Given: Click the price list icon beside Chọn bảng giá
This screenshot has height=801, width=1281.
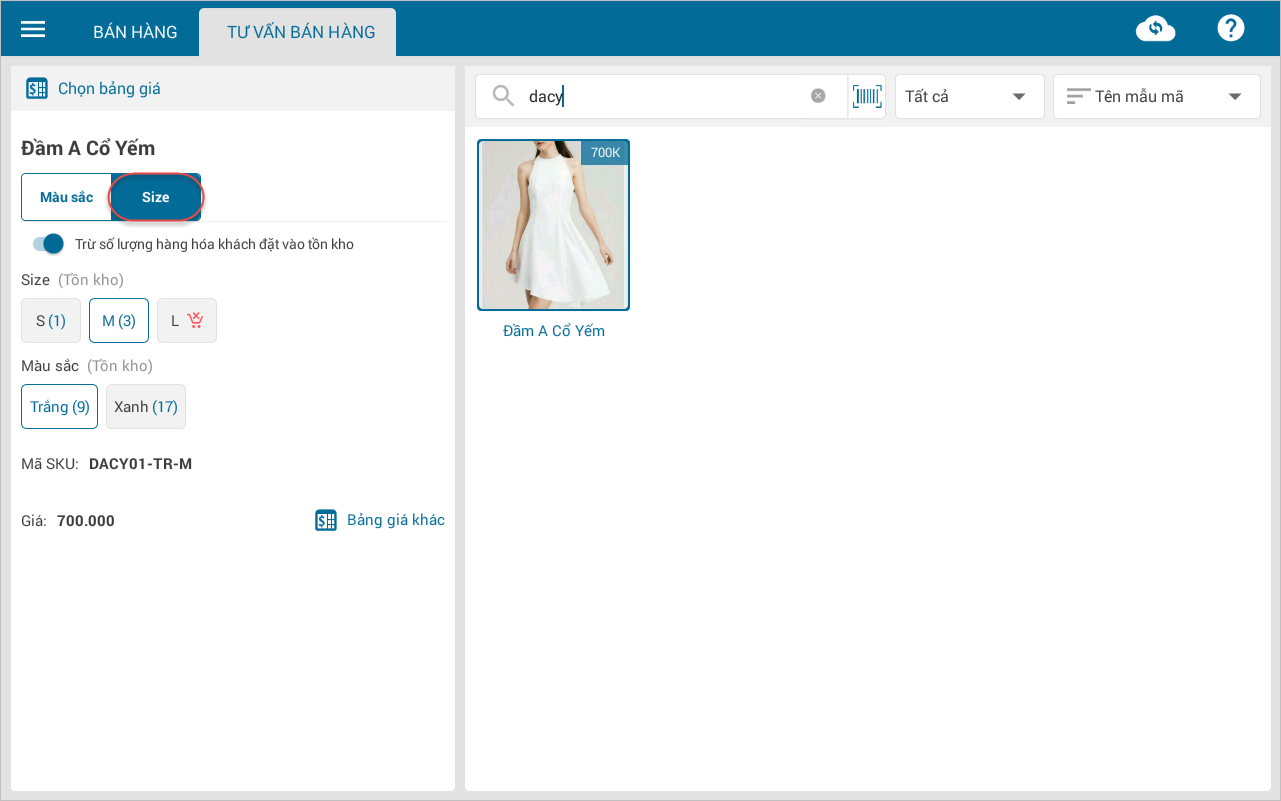Looking at the screenshot, I should [x=37, y=89].
